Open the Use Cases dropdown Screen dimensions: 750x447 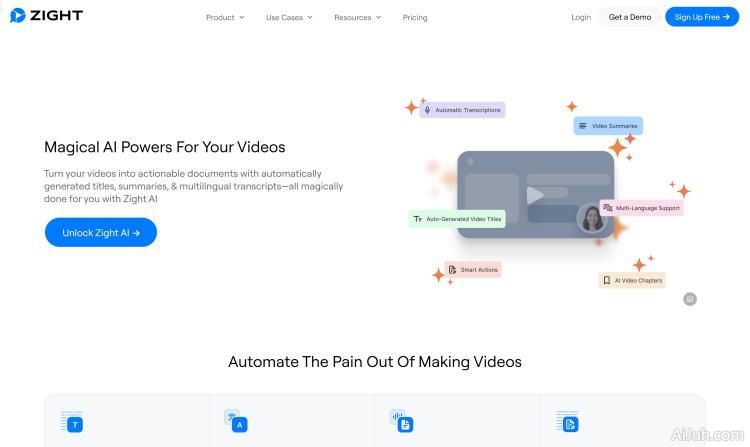pos(289,17)
